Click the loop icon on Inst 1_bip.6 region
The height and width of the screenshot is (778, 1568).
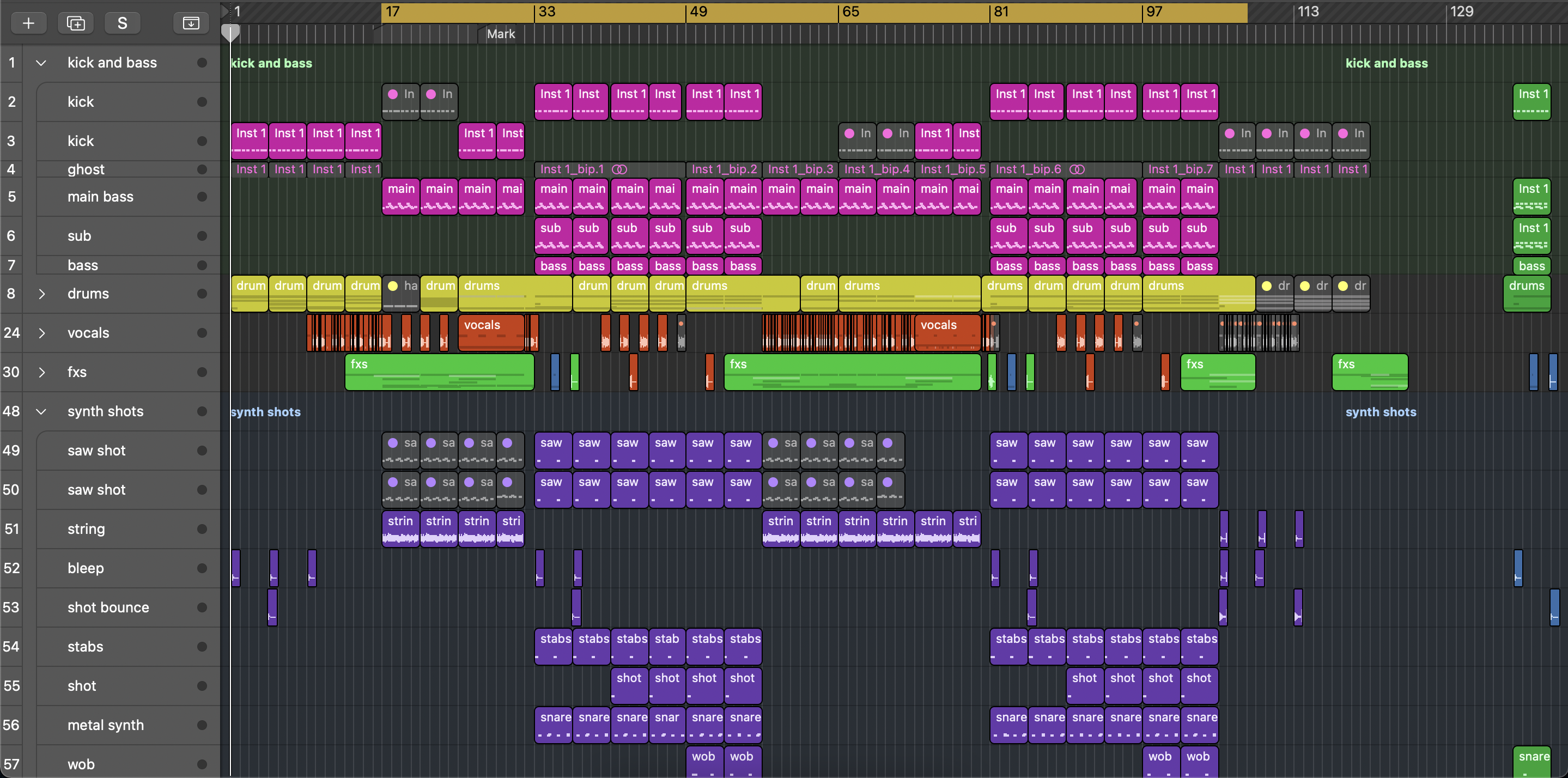[1077, 169]
